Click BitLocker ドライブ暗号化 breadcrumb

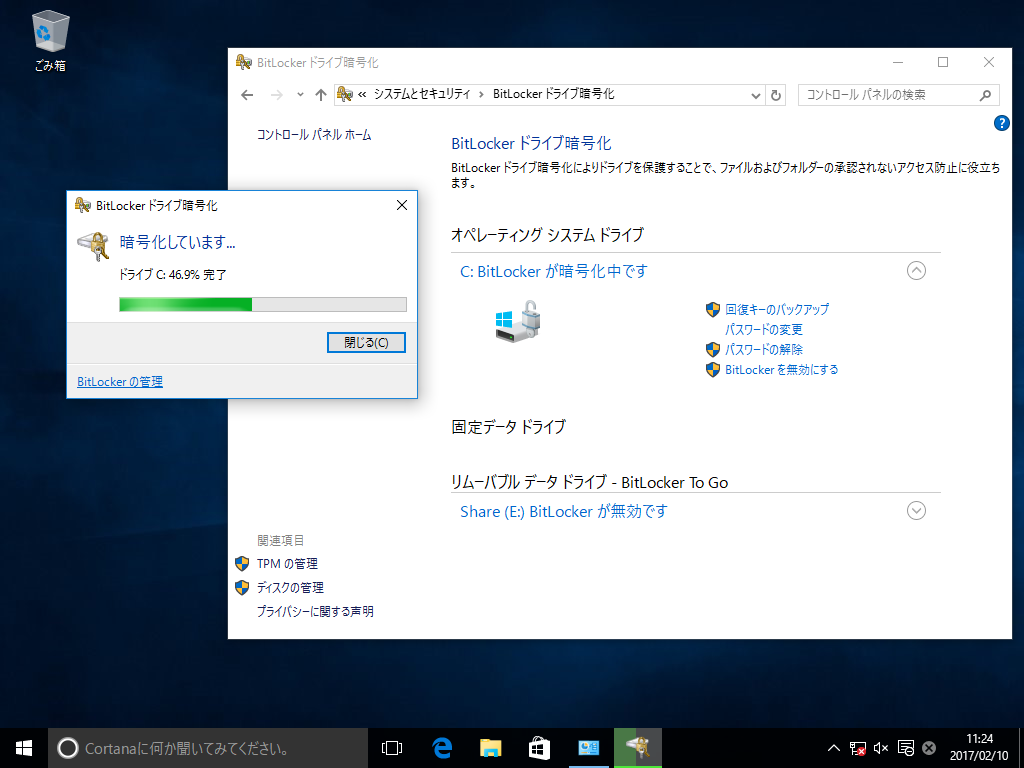pos(553,94)
